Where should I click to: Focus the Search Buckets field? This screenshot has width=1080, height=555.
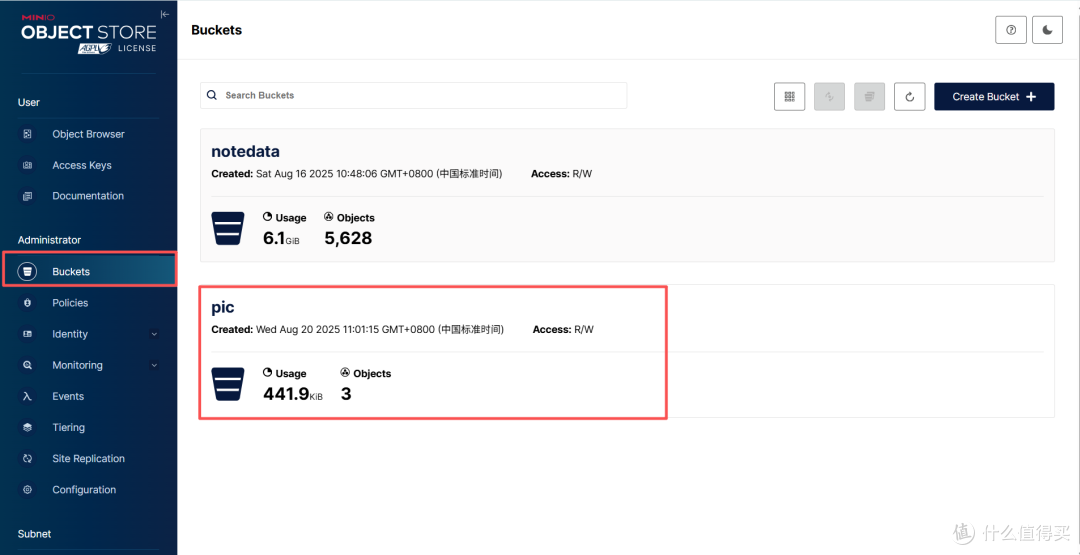[x=413, y=96]
